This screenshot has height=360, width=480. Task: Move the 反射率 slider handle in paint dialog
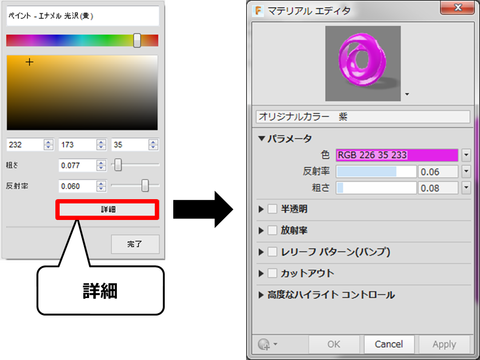click(x=145, y=185)
